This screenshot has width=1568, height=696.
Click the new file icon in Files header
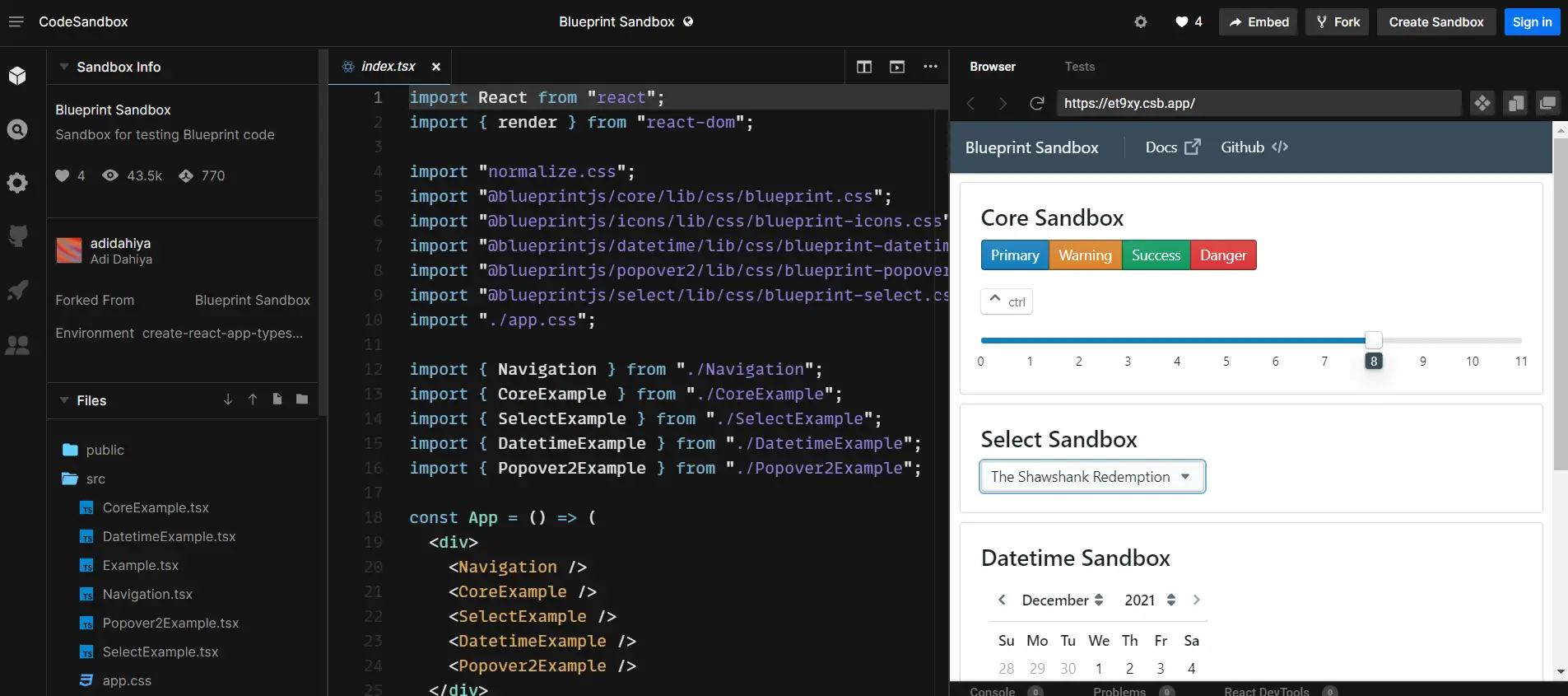(x=277, y=399)
